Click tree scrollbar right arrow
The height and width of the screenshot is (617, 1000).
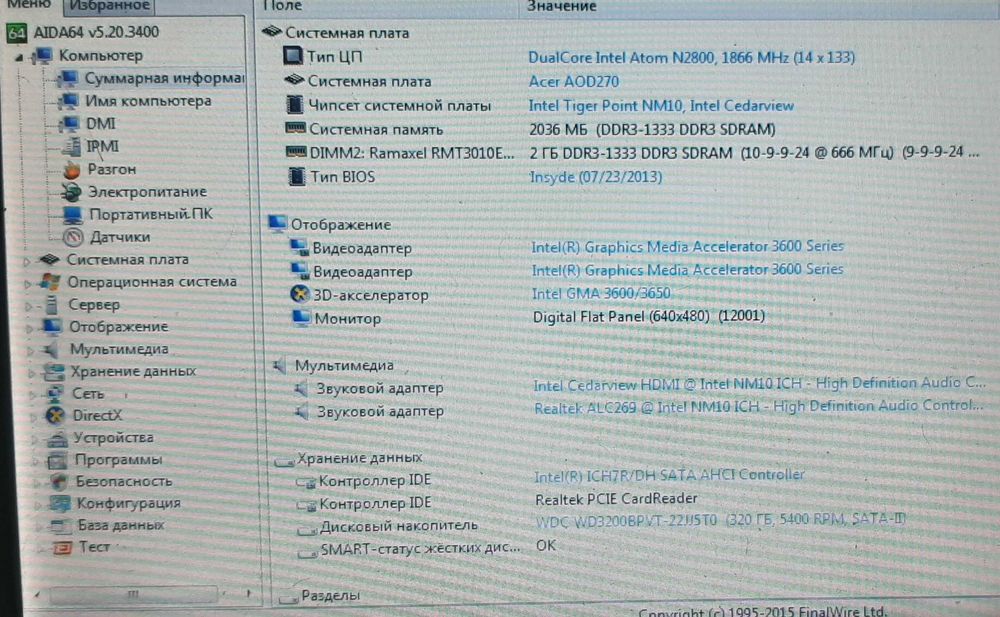[249, 593]
